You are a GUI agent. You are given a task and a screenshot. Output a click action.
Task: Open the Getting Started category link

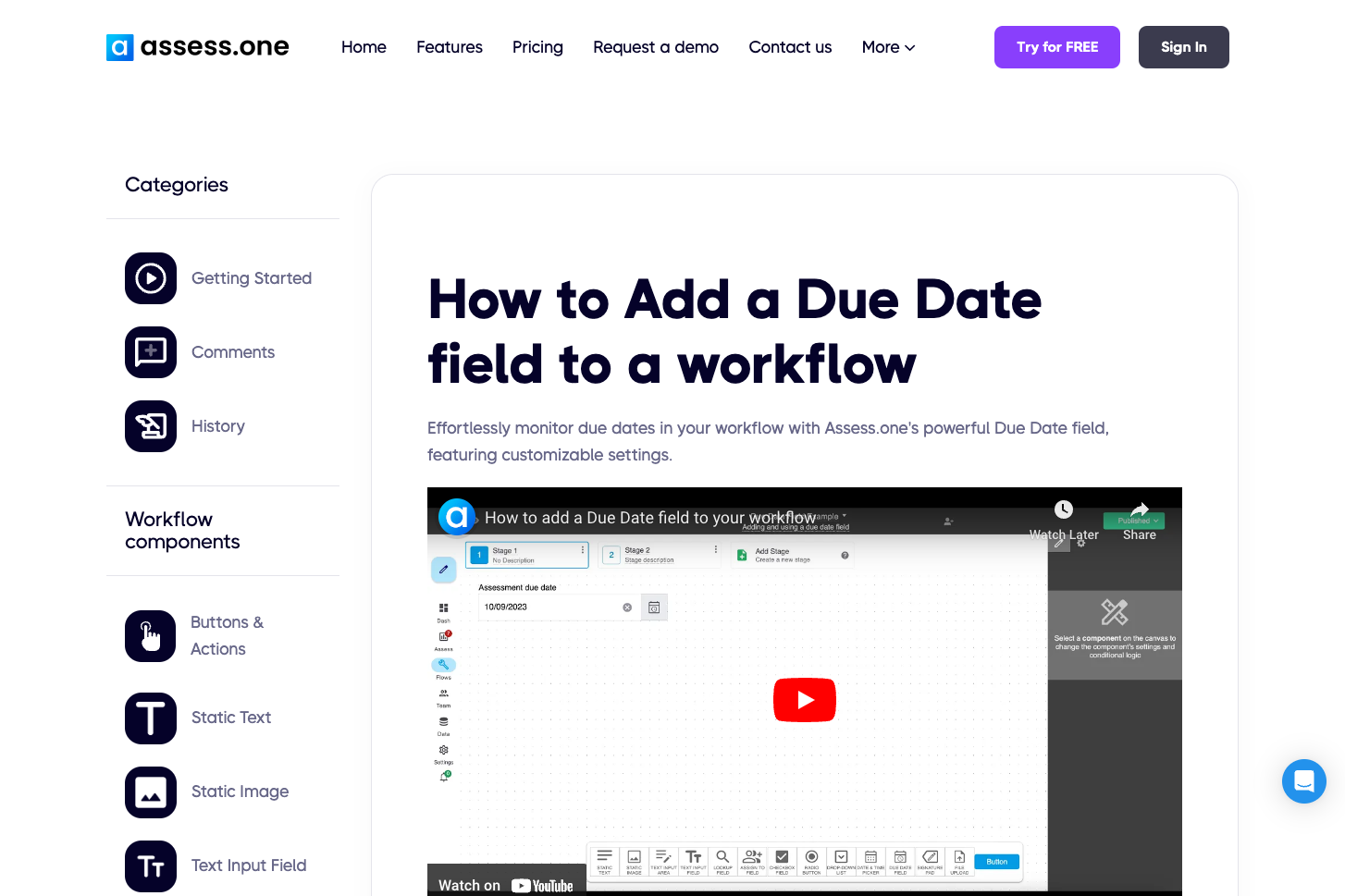pos(252,278)
